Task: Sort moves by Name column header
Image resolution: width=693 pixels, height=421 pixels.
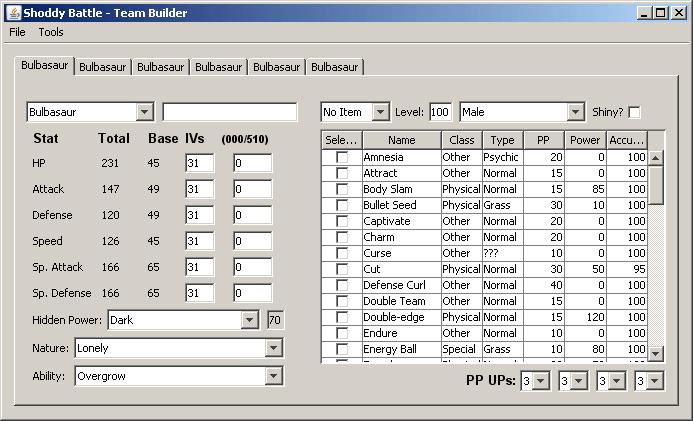Action: (x=402, y=140)
